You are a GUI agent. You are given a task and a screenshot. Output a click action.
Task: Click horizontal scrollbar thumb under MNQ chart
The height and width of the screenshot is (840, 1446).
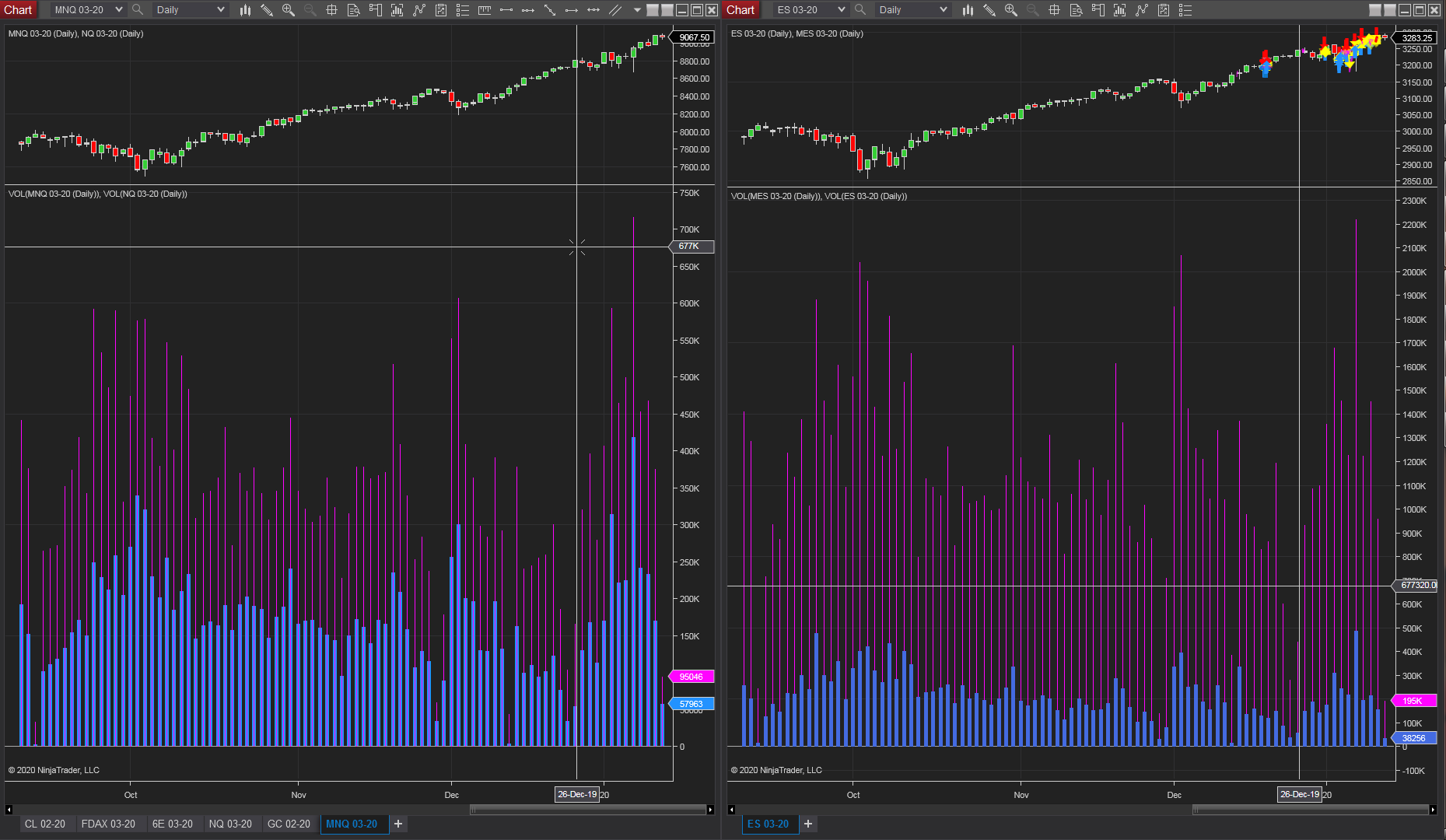588,810
